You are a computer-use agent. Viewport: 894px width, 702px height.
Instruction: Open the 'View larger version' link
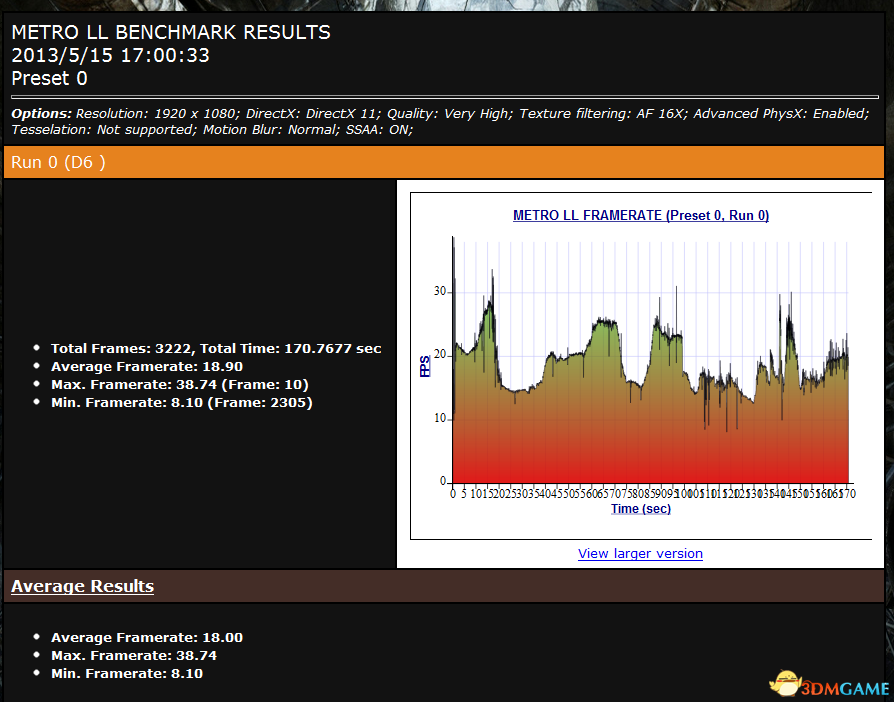tap(640, 553)
